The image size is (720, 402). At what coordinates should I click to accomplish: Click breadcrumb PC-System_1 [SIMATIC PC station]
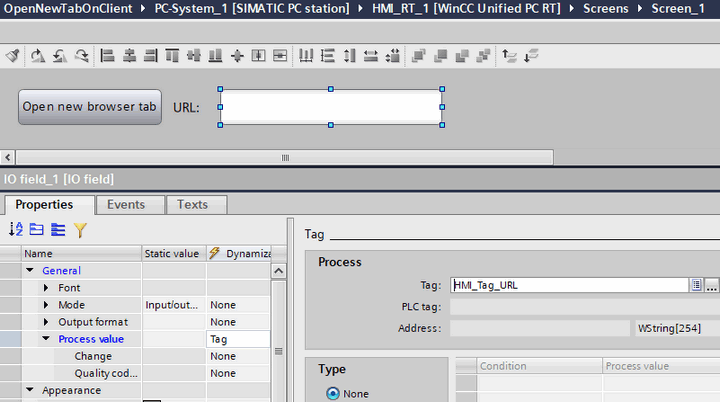(252, 9)
